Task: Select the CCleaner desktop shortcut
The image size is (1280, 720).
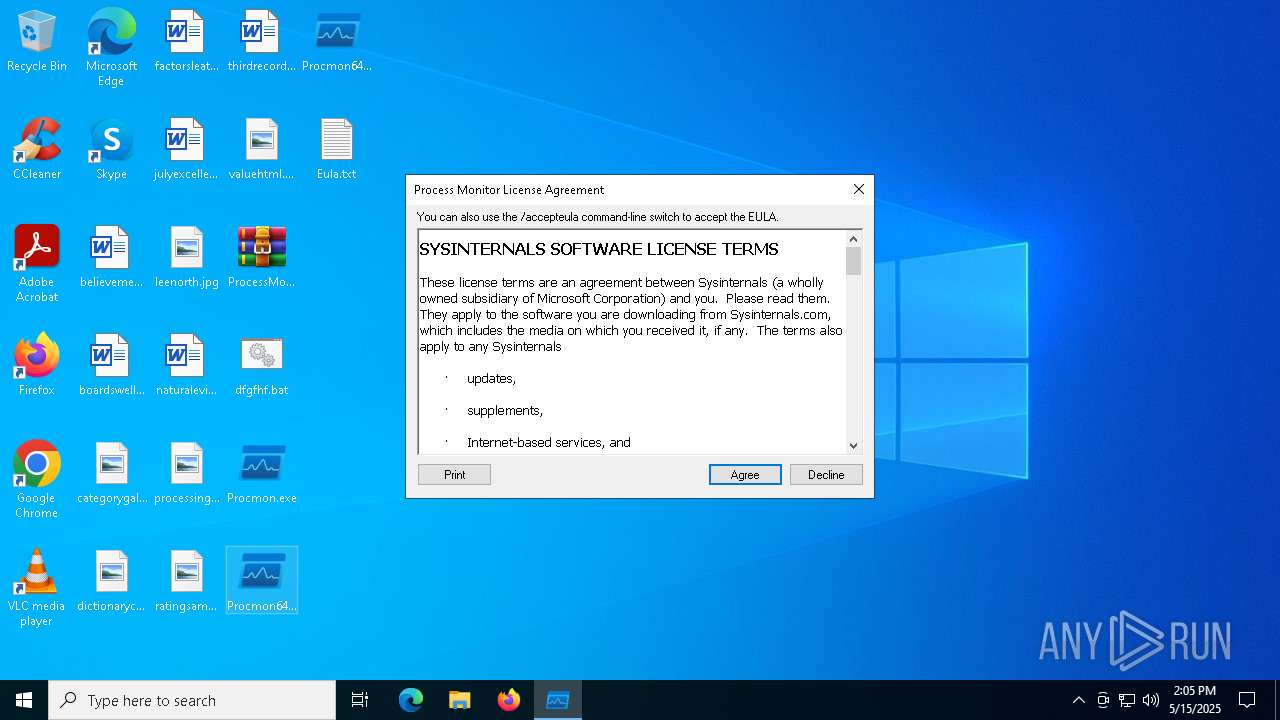Action: click(37, 150)
